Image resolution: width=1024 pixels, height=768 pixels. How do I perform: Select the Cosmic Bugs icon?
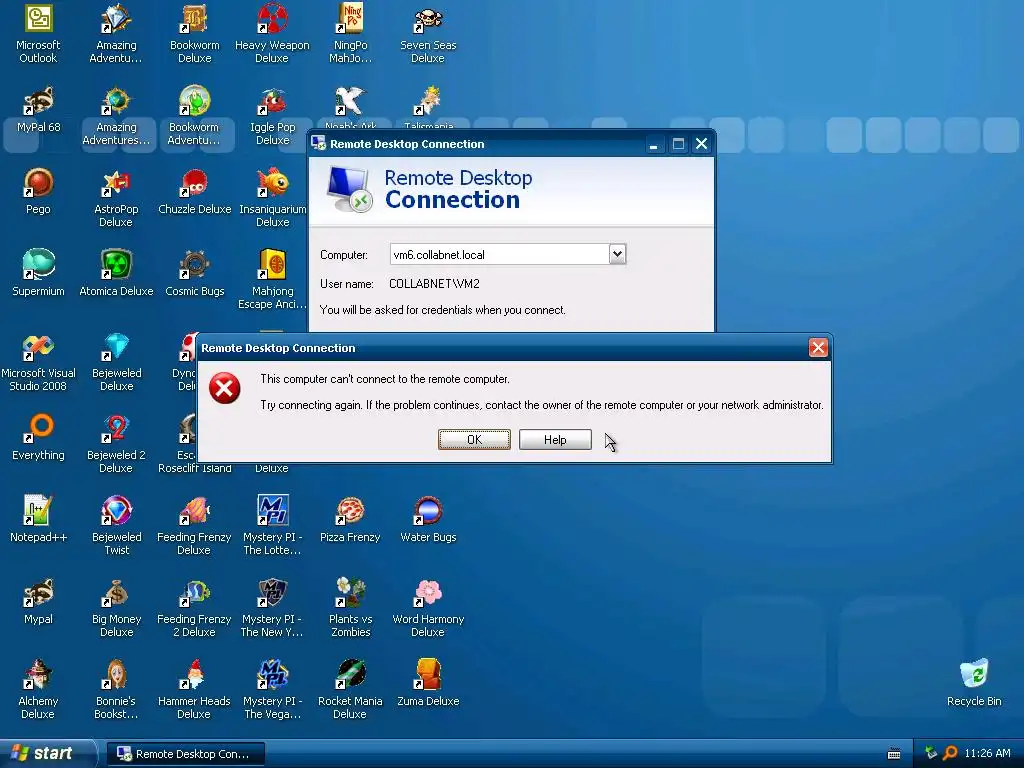pyautogui.click(x=195, y=273)
